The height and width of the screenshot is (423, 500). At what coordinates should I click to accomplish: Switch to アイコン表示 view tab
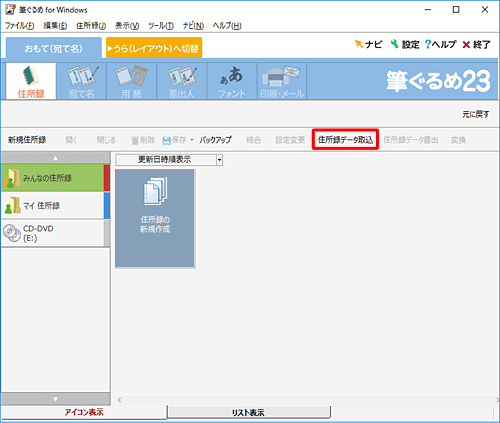click(84, 412)
